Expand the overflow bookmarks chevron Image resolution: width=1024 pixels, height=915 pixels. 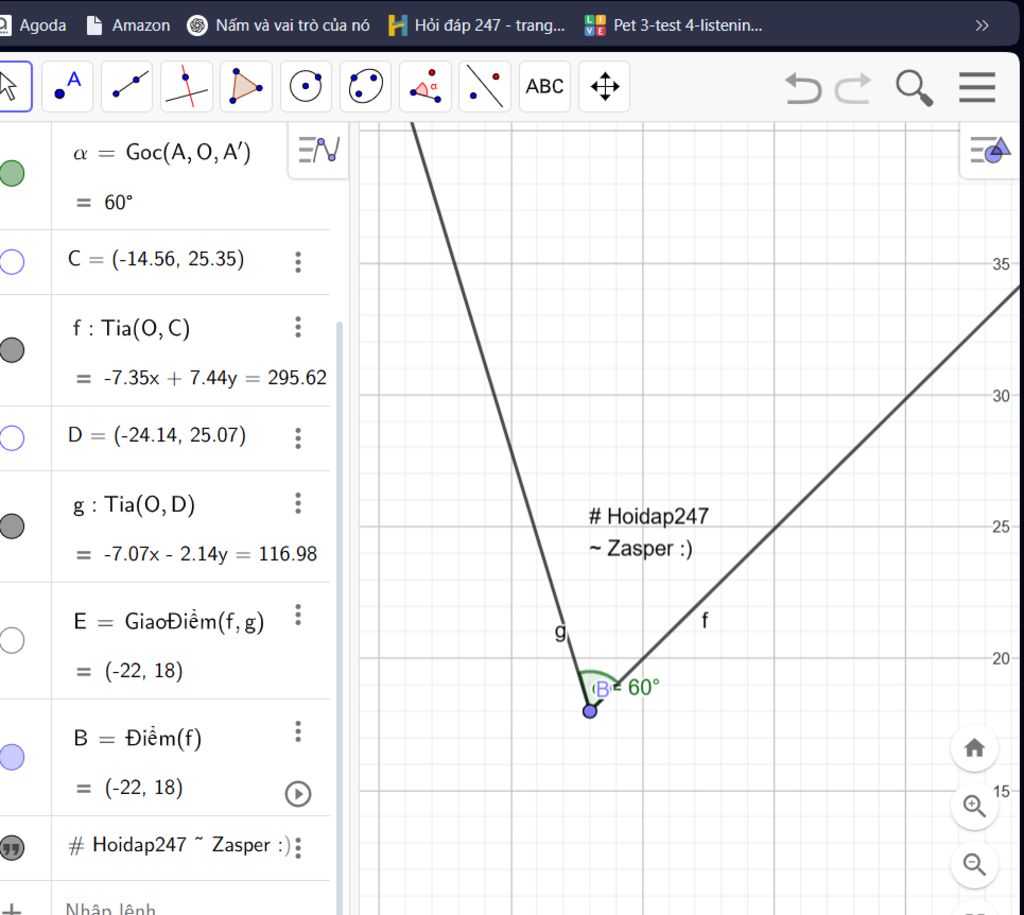(982, 25)
